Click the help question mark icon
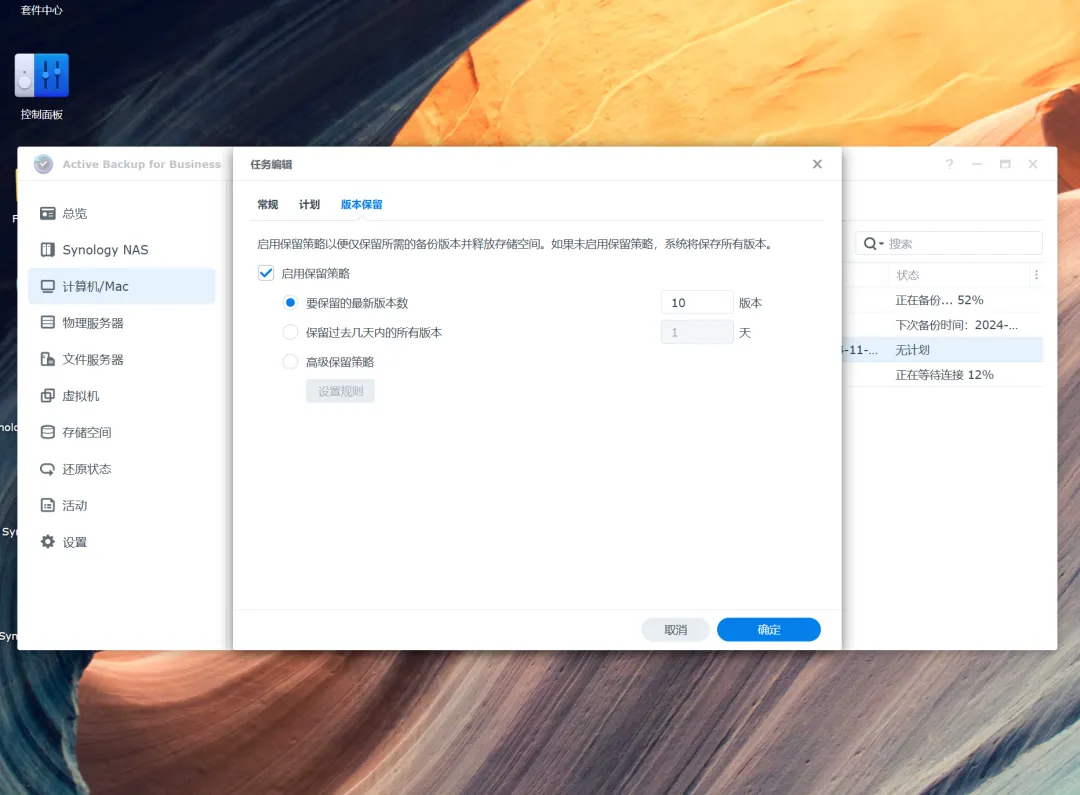This screenshot has height=795, width=1080. (949, 164)
